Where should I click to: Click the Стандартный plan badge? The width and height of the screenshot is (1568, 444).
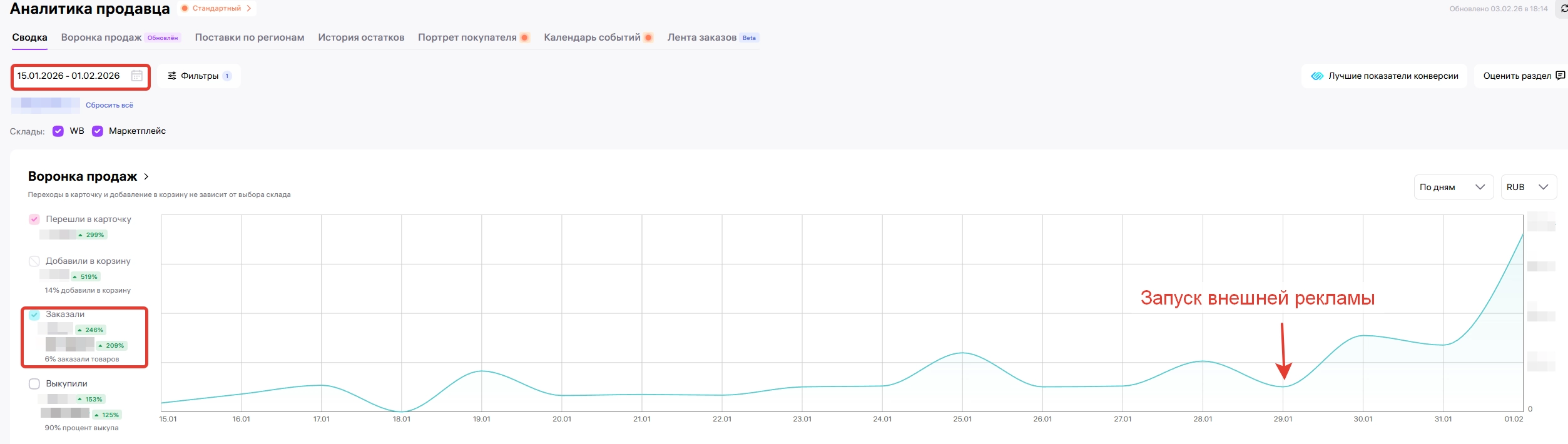pos(216,9)
